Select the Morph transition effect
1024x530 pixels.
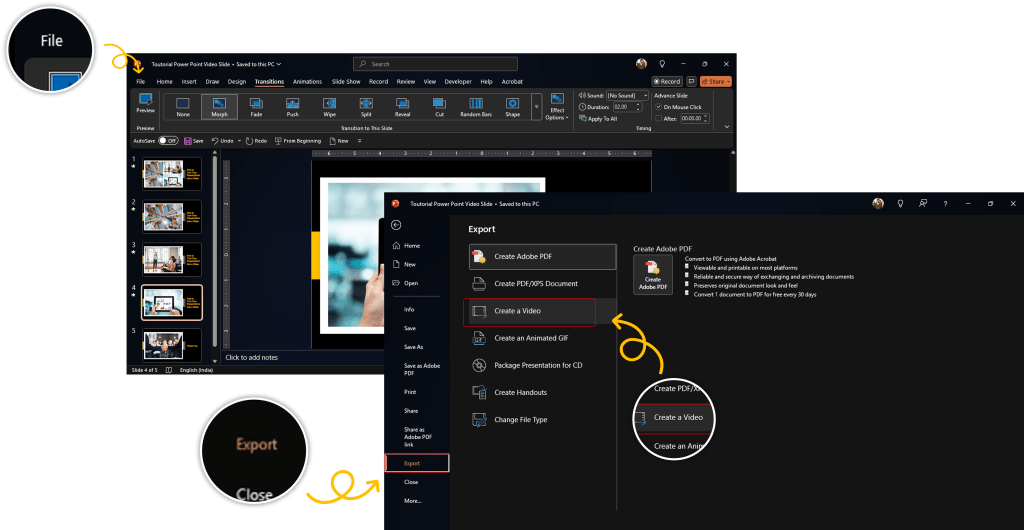pyautogui.click(x=219, y=106)
